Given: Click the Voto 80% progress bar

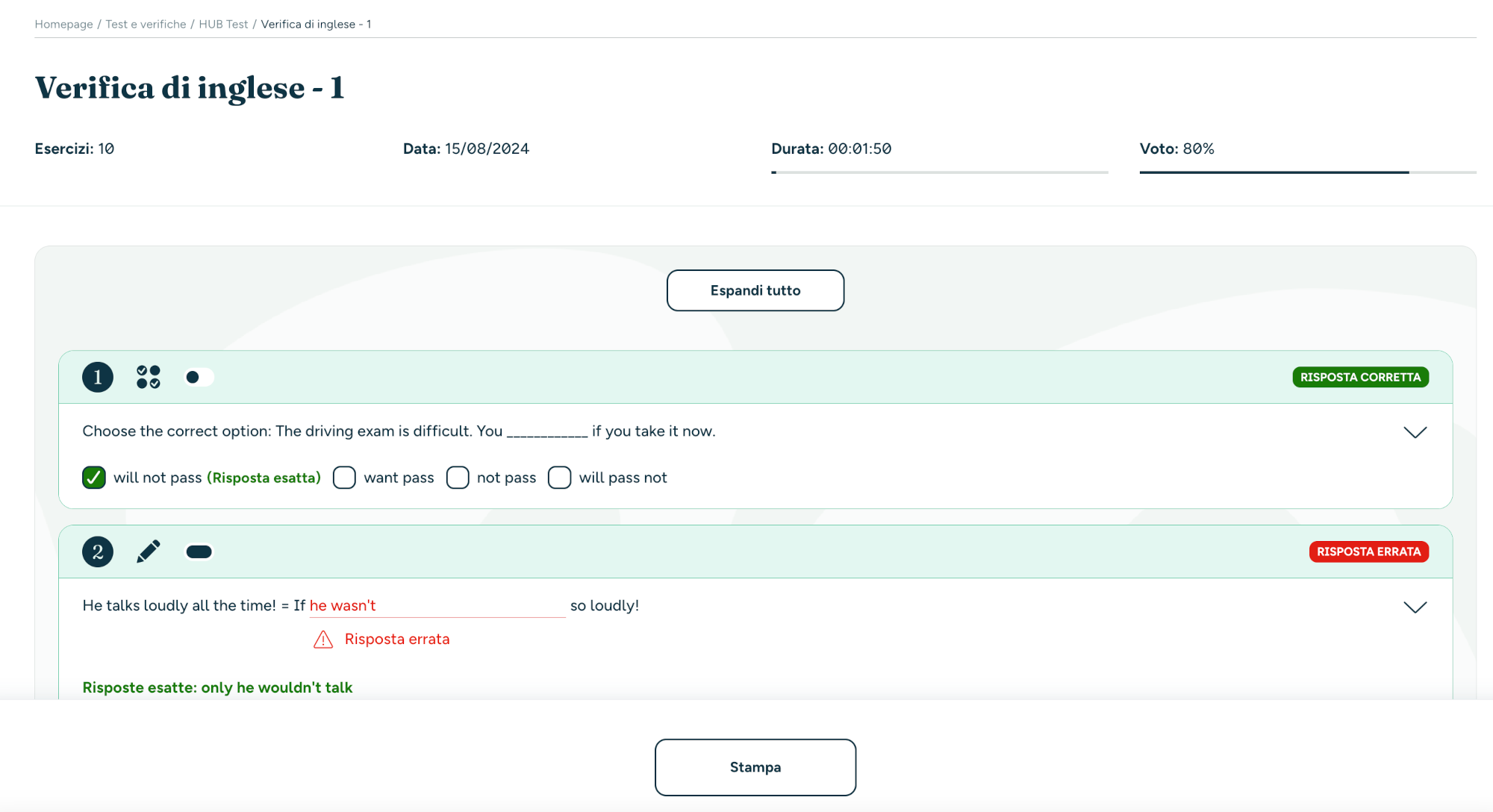Looking at the screenshot, I should coord(1308,172).
